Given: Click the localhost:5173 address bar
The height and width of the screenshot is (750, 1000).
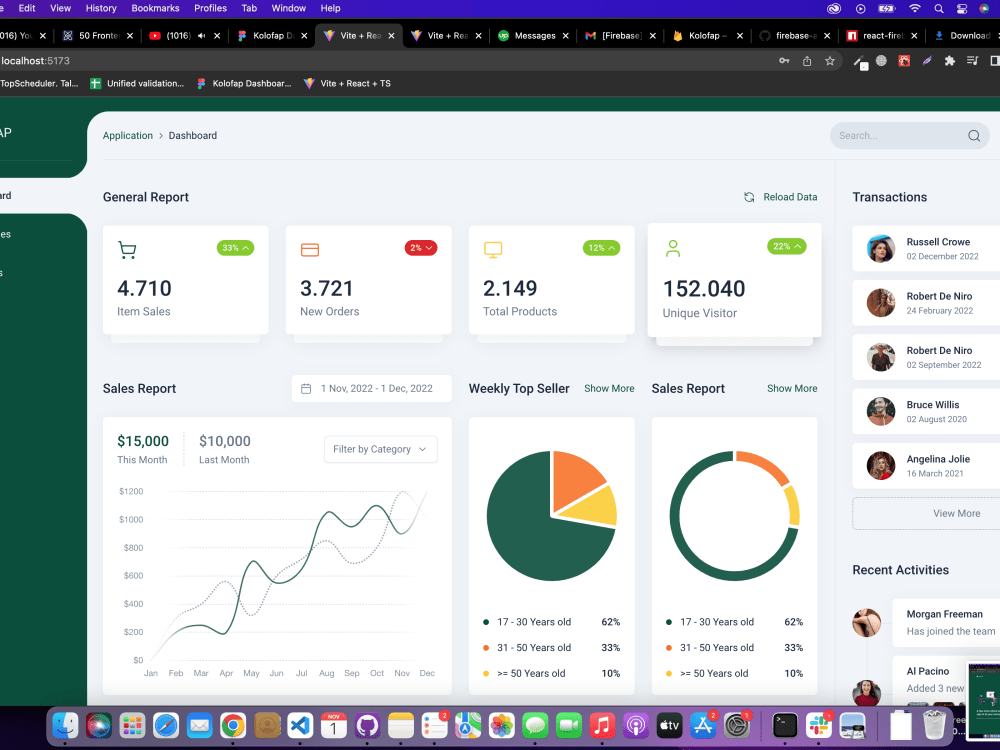Looking at the screenshot, I should (383, 61).
